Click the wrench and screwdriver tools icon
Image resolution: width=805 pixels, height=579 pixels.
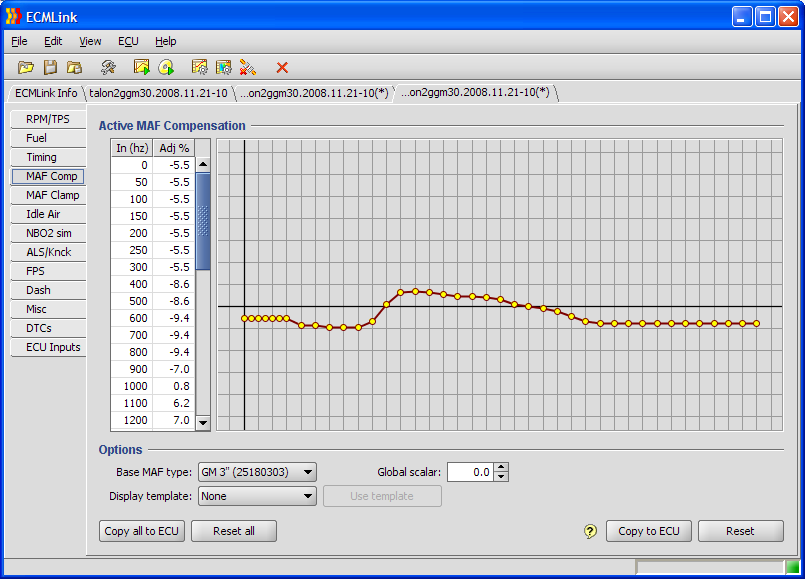(108, 67)
